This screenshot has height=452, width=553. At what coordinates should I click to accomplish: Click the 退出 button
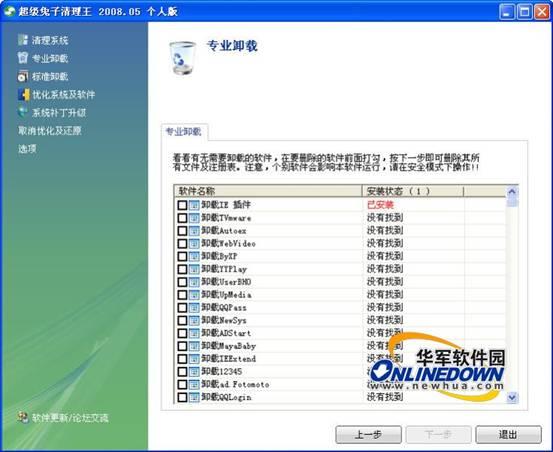coord(508,434)
